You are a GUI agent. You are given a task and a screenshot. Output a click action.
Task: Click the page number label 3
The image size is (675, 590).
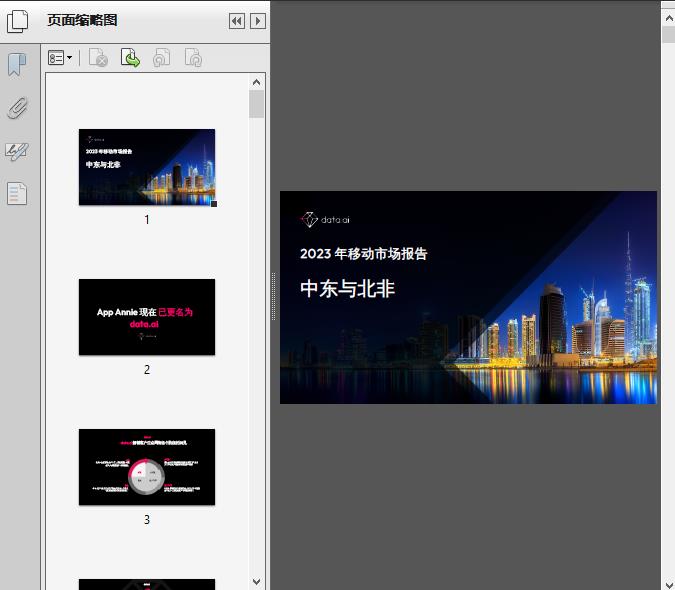point(147,520)
